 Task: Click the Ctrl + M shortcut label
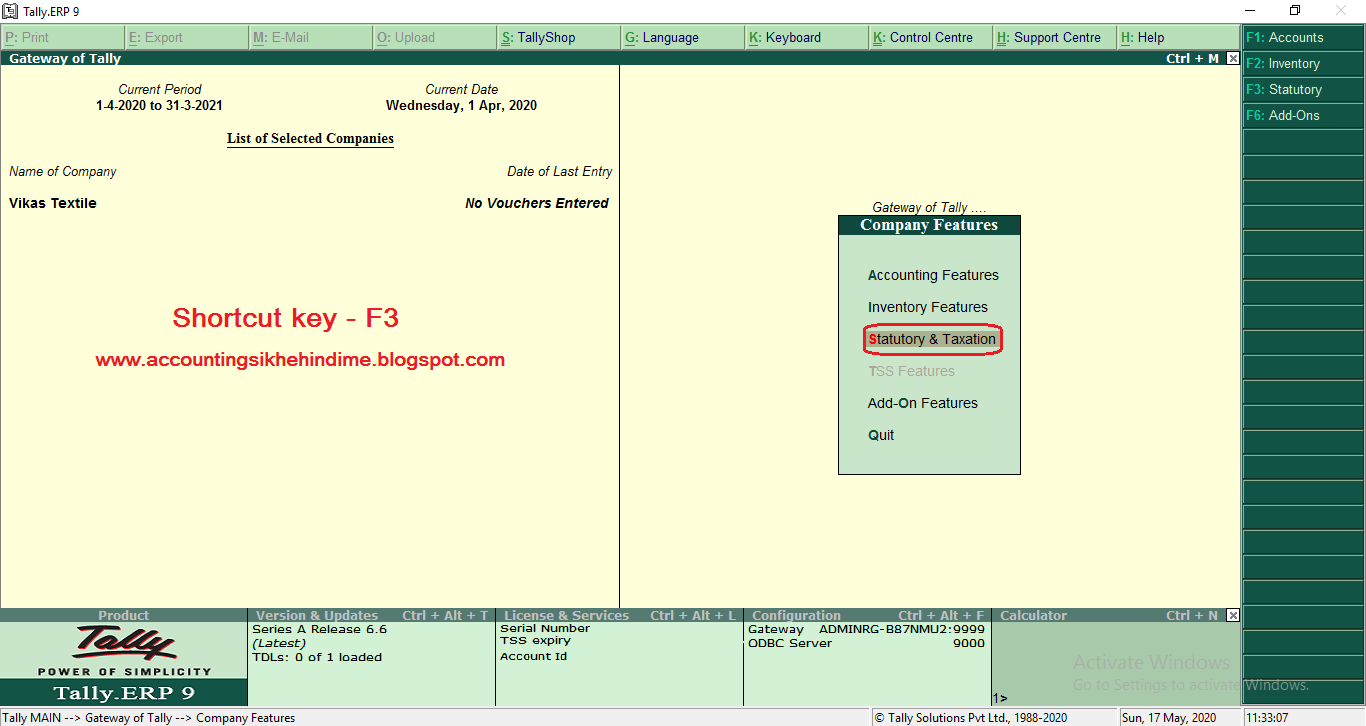(1192, 58)
